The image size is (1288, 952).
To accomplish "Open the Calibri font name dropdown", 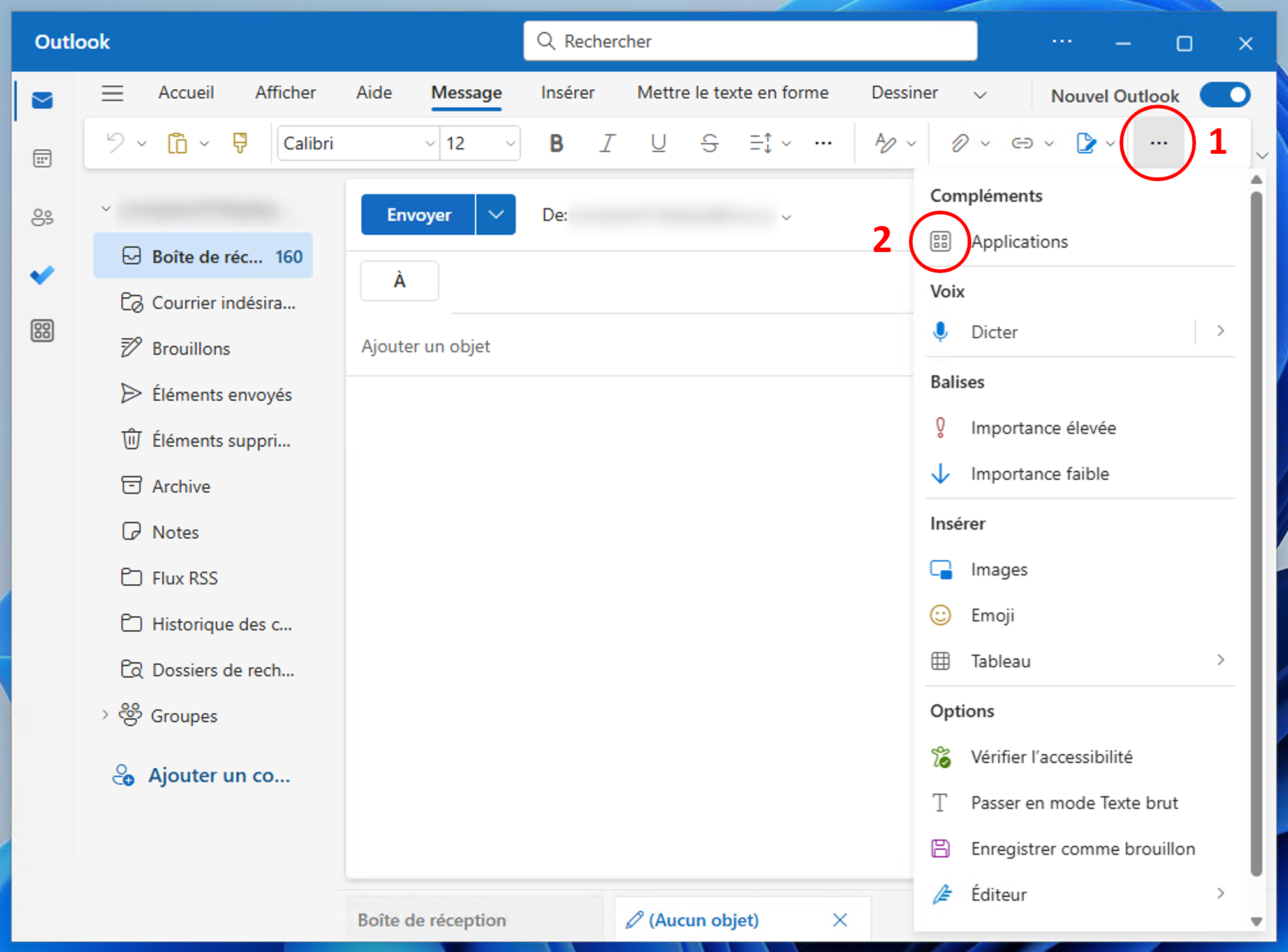I will pyautogui.click(x=430, y=144).
